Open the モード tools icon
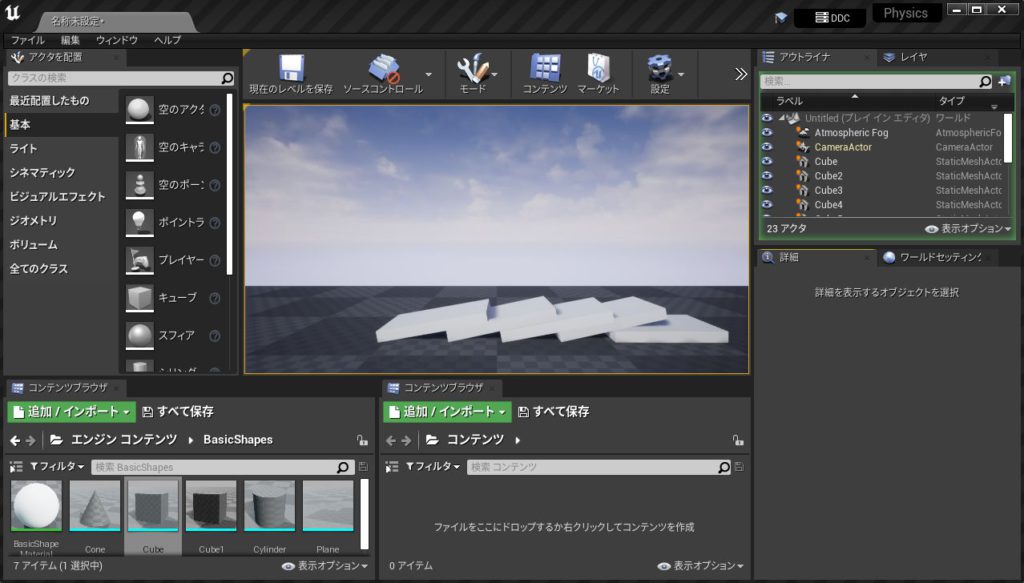 pyautogui.click(x=473, y=68)
